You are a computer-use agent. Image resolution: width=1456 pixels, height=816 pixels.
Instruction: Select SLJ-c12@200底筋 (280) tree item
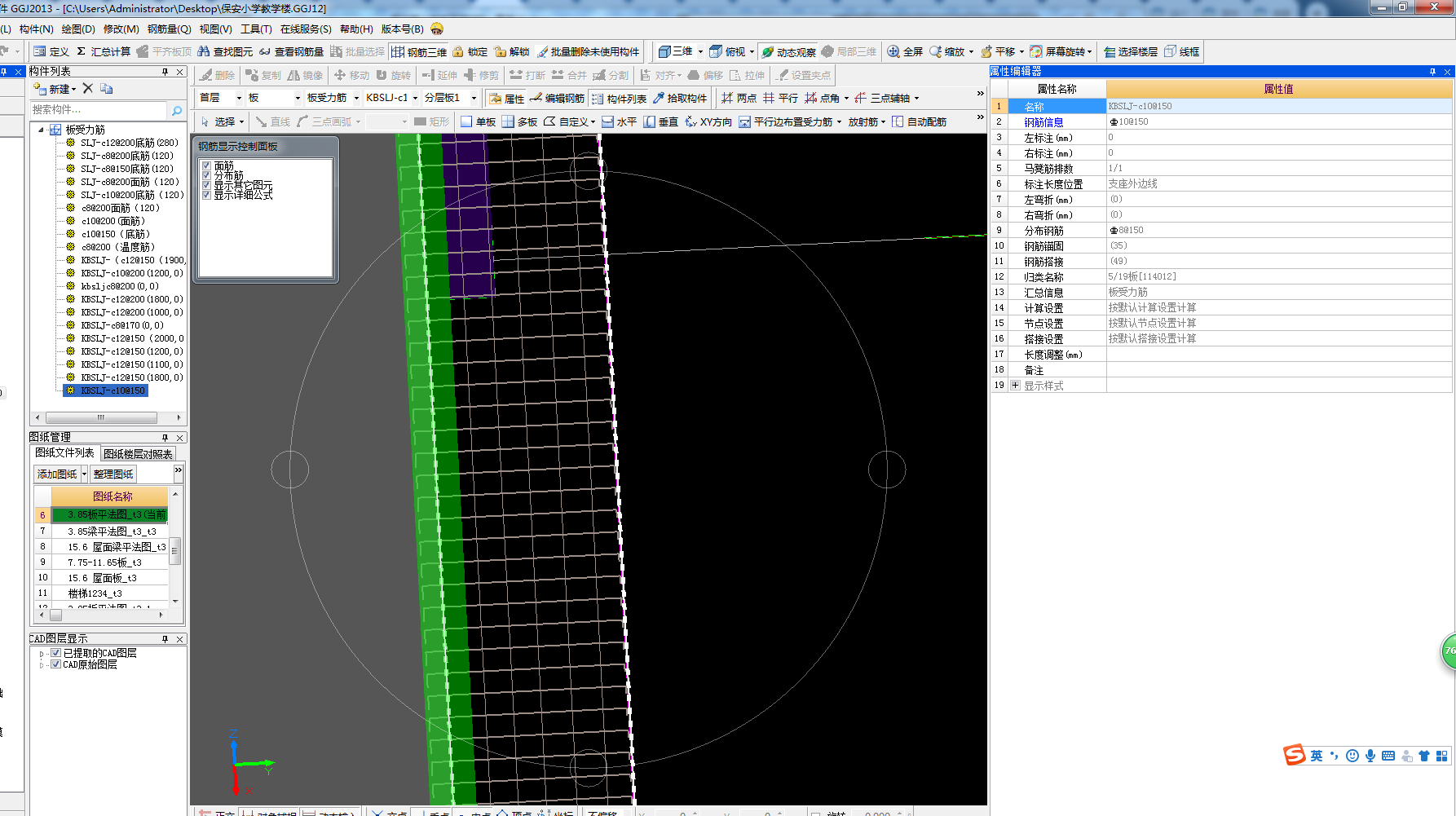tap(129, 143)
